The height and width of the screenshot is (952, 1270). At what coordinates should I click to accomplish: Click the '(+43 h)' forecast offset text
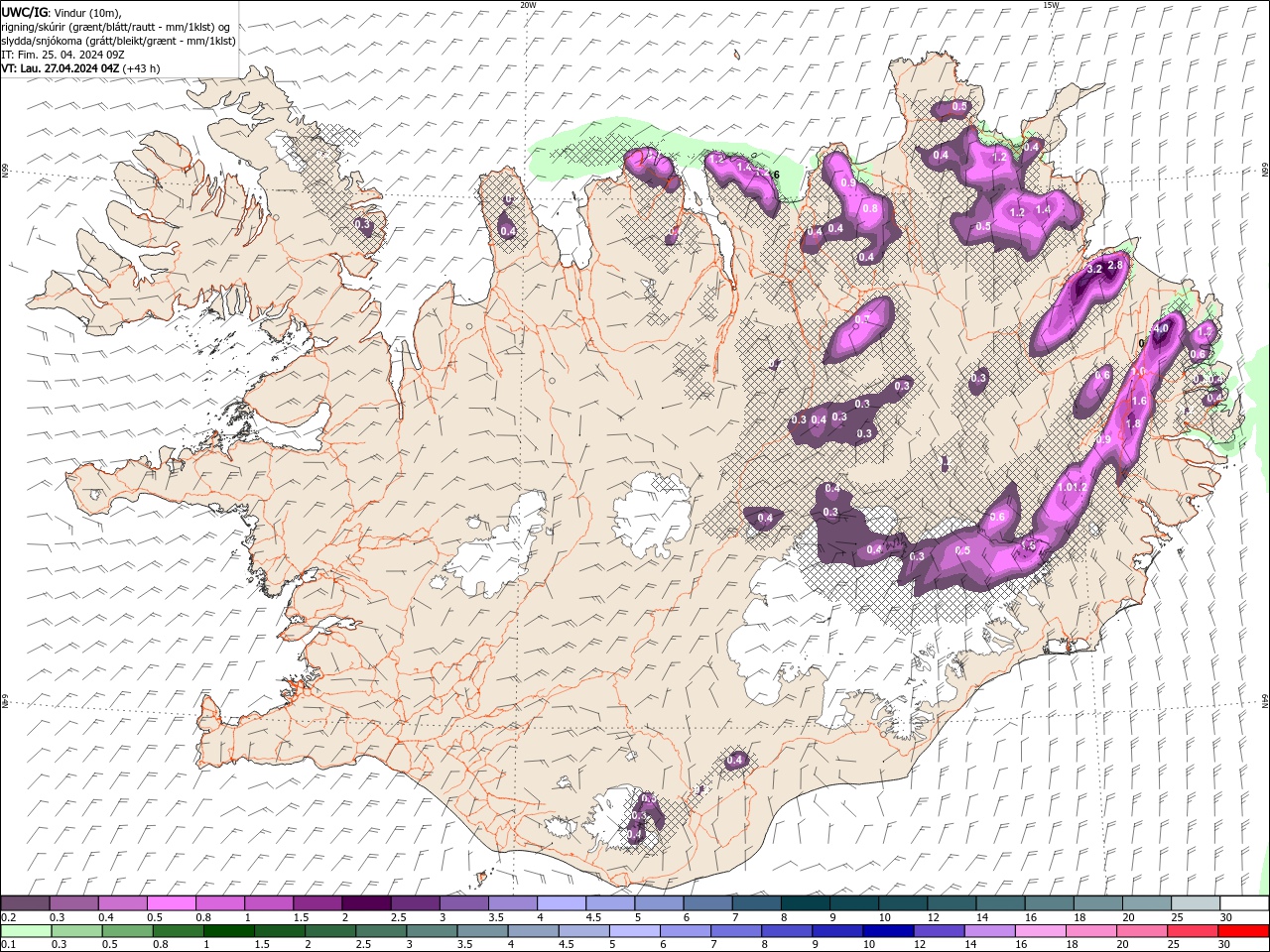tap(142, 68)
